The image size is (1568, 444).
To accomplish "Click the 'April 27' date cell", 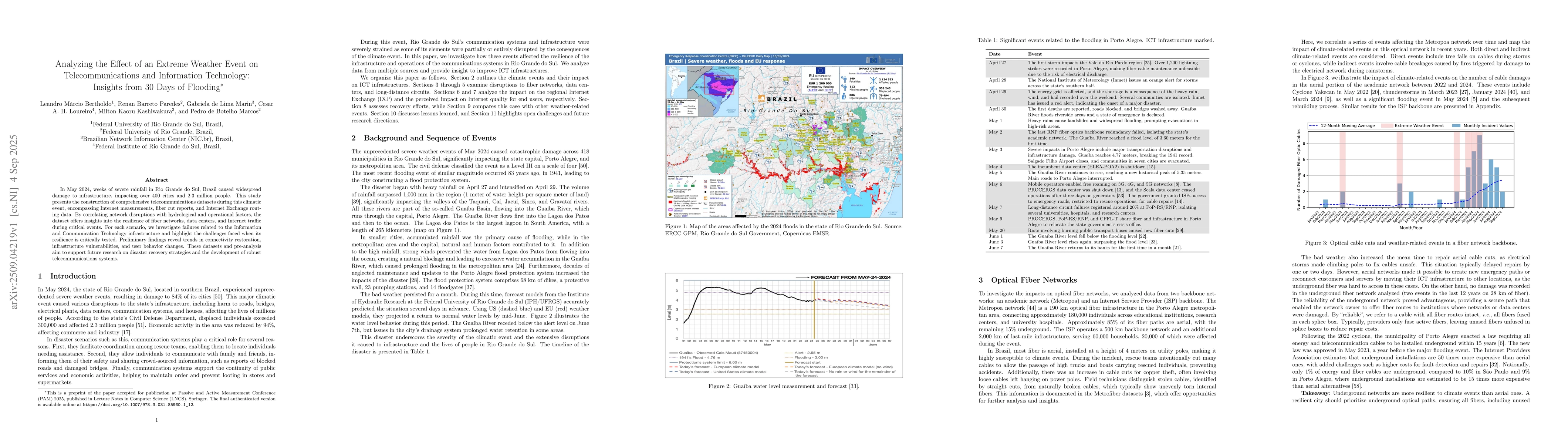I will point(997,63).
